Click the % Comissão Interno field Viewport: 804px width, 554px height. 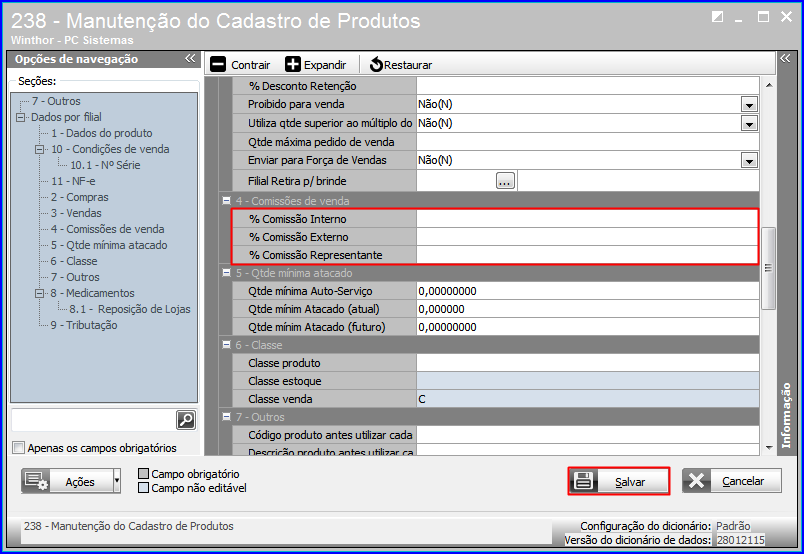[587, 219]
